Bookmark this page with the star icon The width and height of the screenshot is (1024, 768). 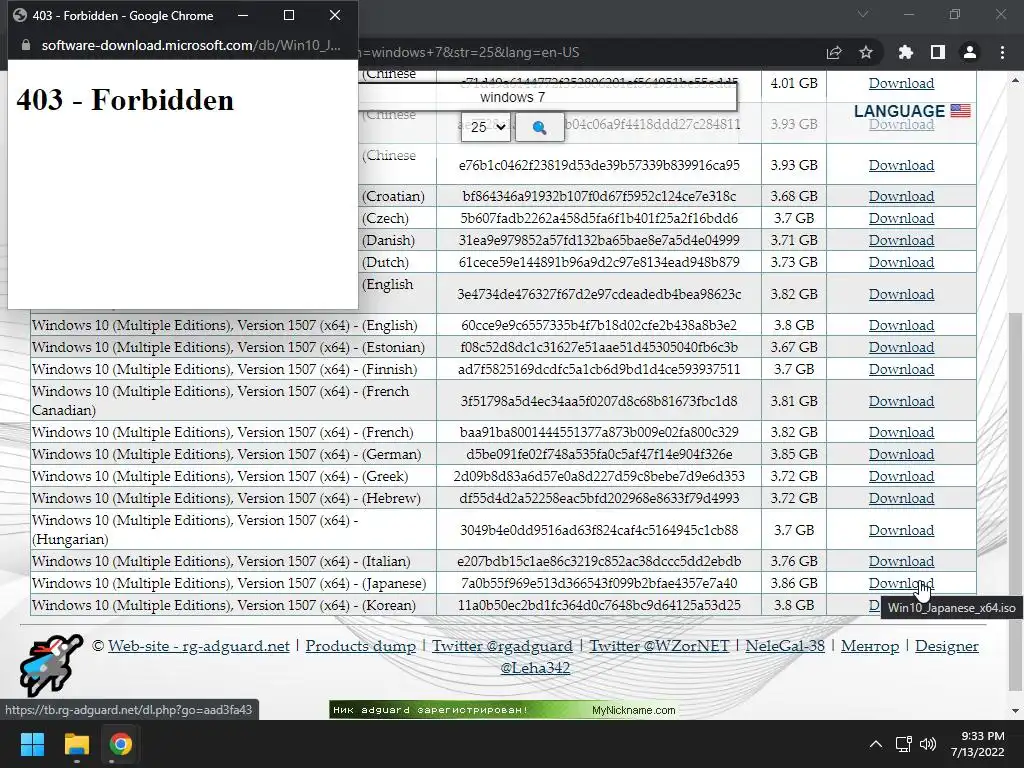(866, 52)
